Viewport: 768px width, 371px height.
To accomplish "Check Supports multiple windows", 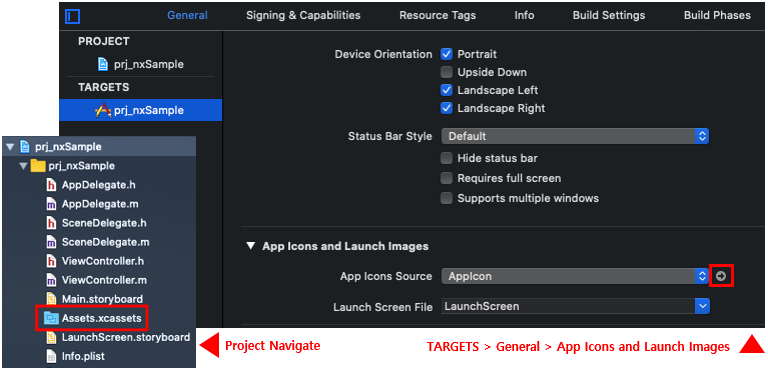I will pyautogui.click(x=446, y=198).
